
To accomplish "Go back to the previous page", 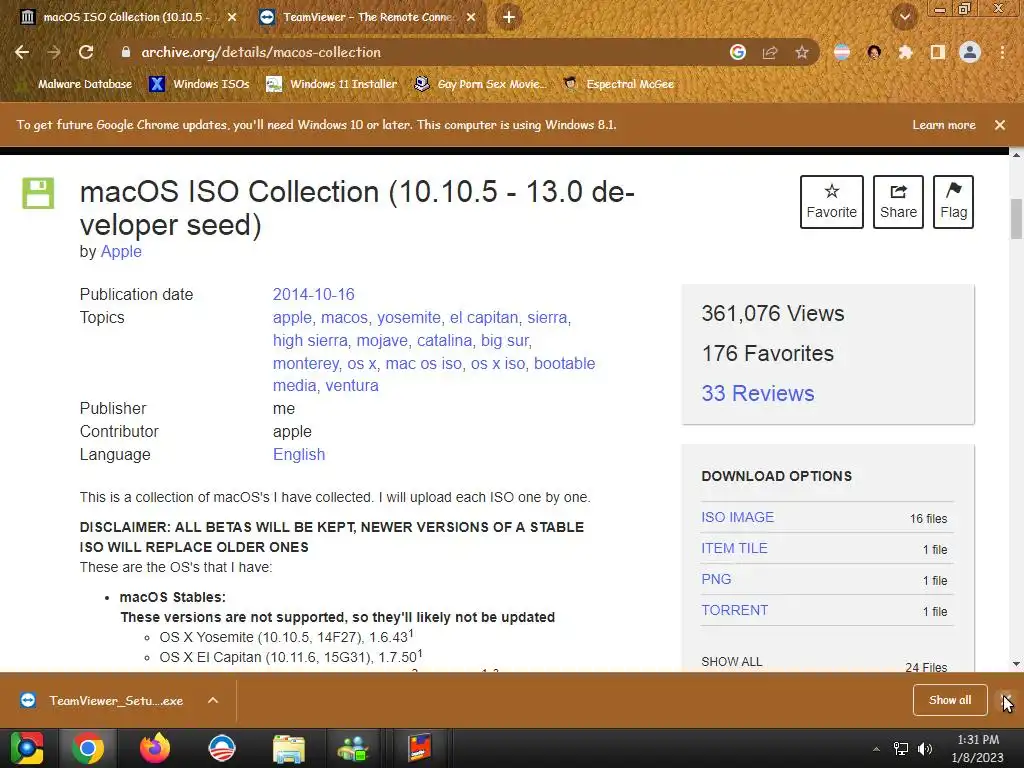I will [x=22, y=52].
